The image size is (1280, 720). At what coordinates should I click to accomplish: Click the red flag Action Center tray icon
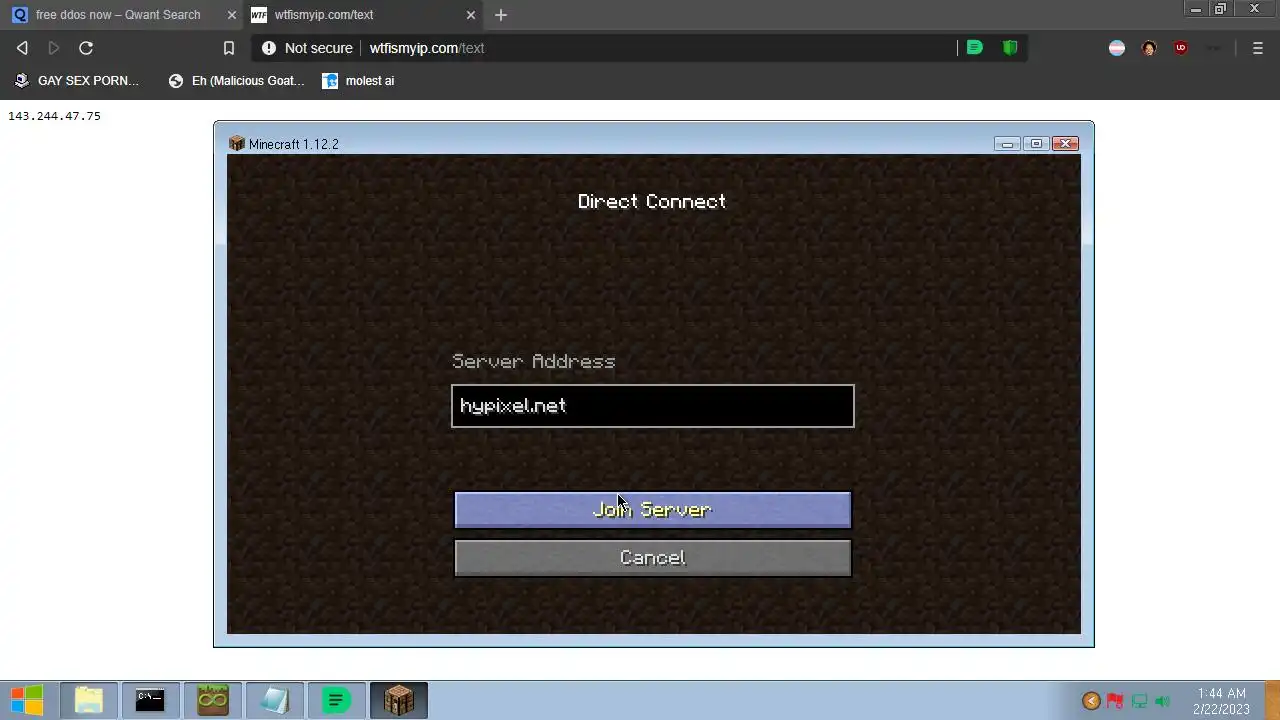point(1115,701)
